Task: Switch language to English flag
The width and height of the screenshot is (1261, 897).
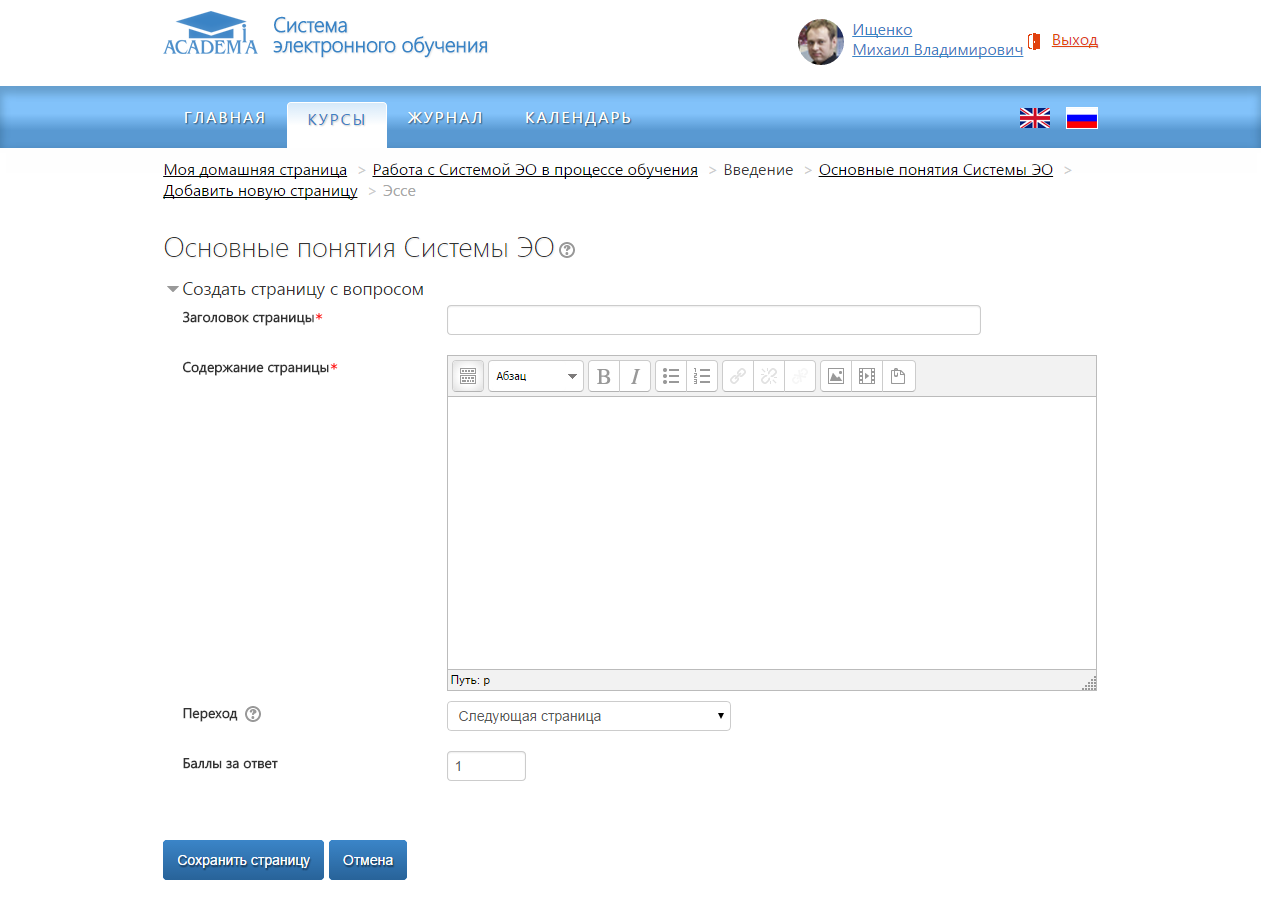Action: [x=1034, y=118]
